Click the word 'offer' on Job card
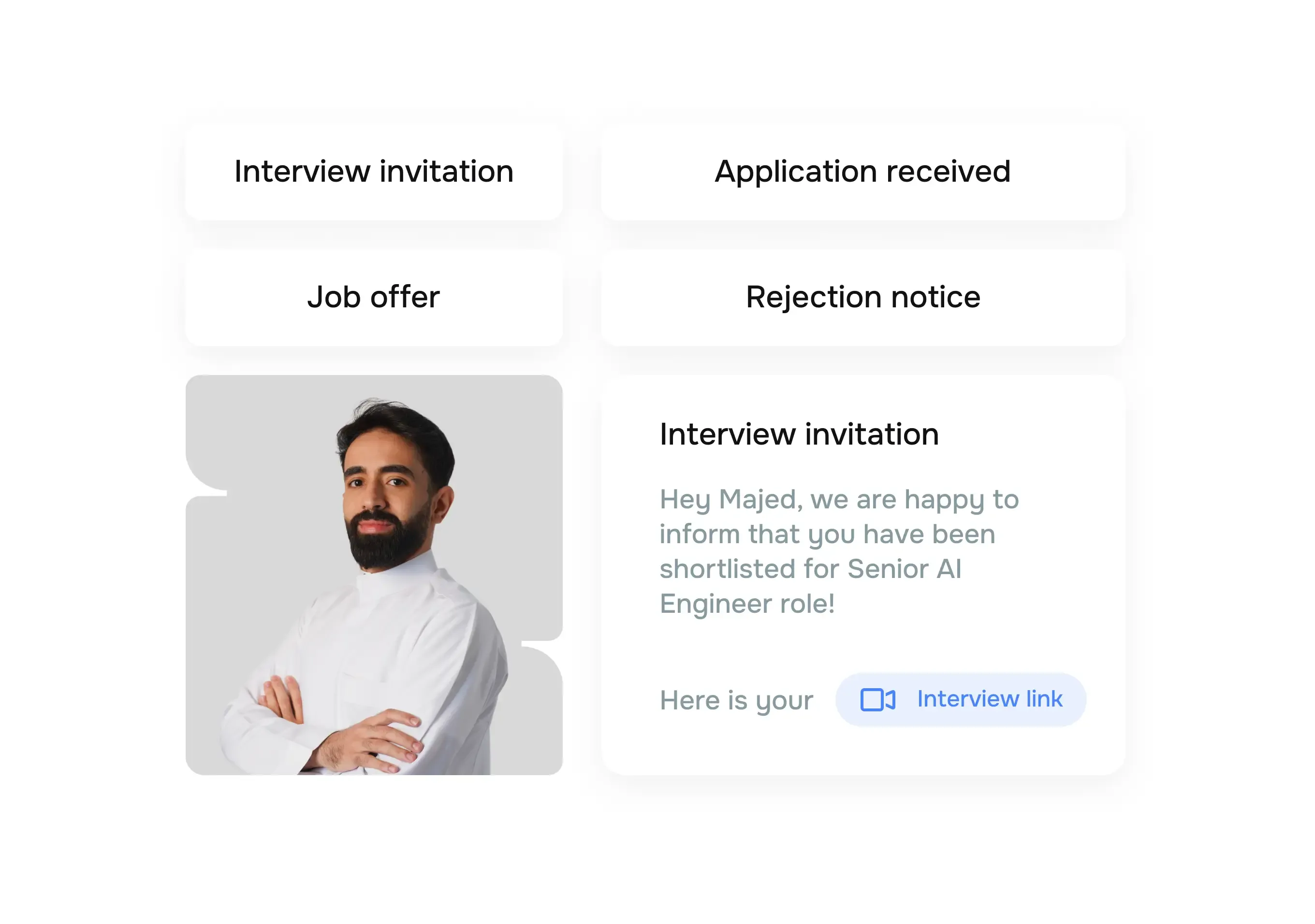 tap(405, 297)
